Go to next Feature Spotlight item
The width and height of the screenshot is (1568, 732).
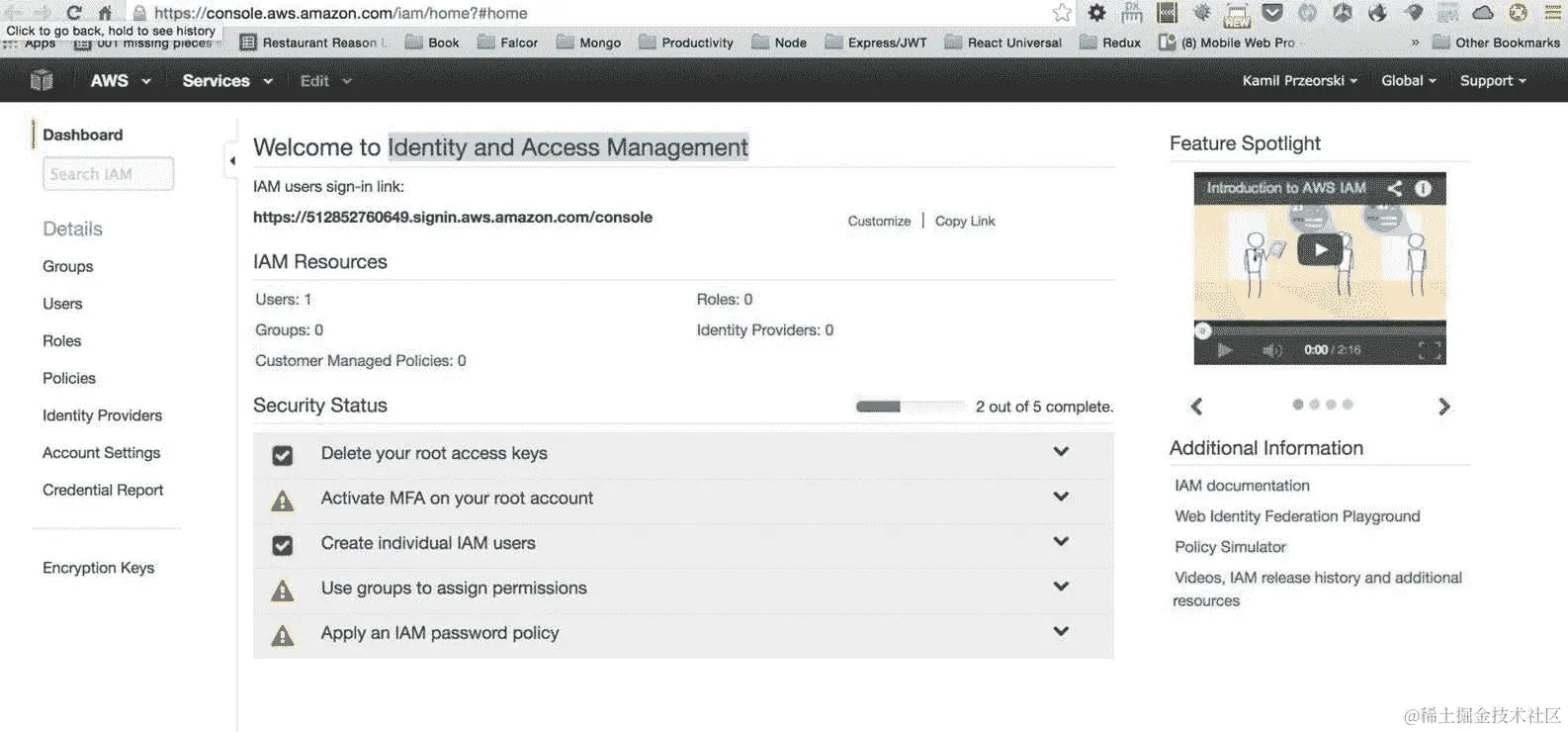pos(1444,406)
